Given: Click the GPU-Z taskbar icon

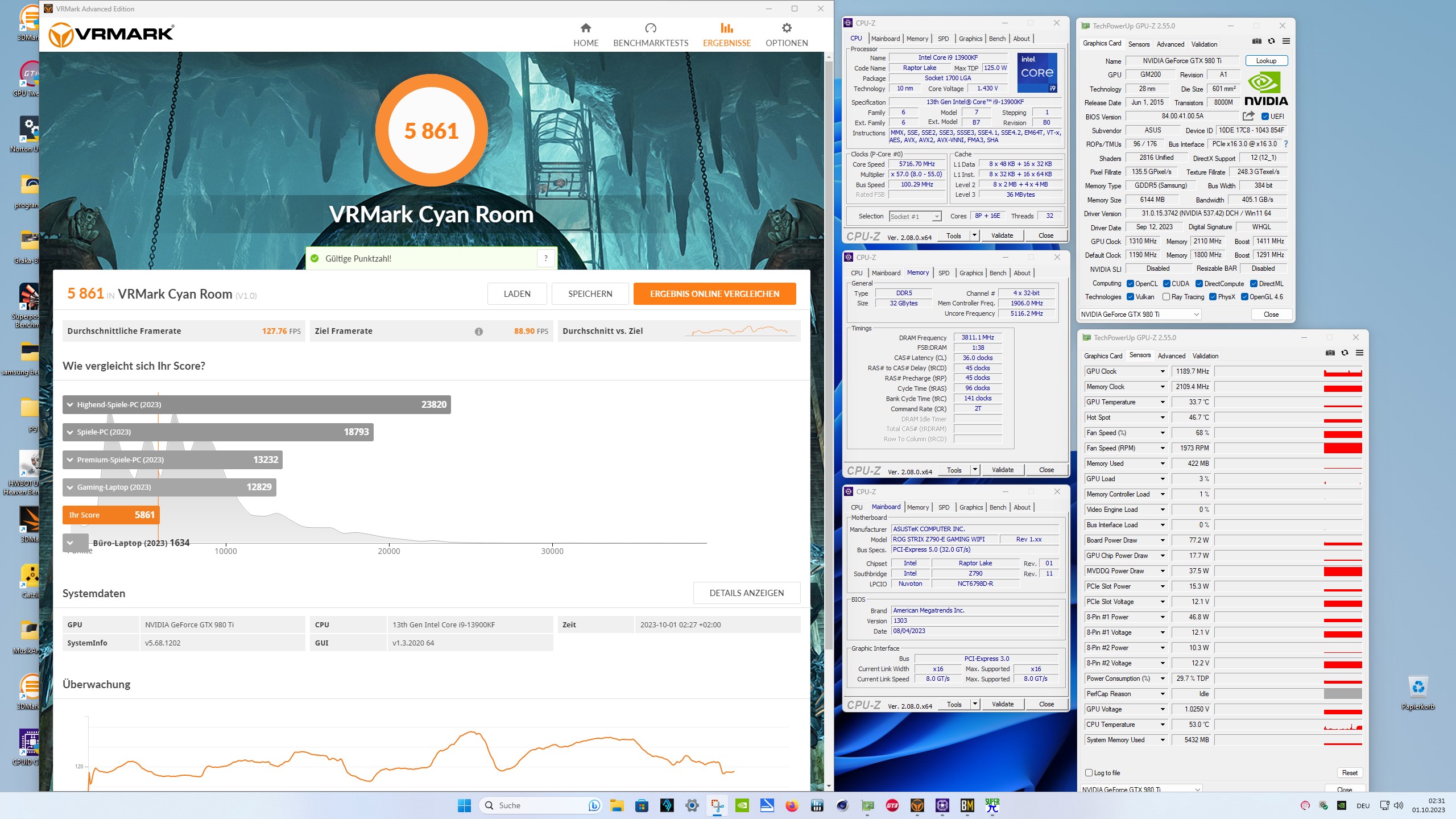Looking at the screenshot, I should tap(867, 805).
